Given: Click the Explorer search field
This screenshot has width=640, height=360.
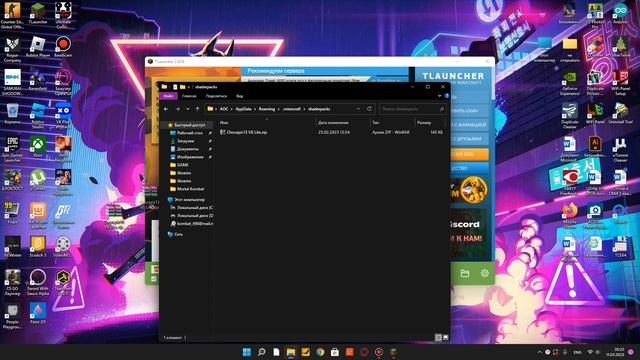Looking at the screenshot, I should click(413, 109).
